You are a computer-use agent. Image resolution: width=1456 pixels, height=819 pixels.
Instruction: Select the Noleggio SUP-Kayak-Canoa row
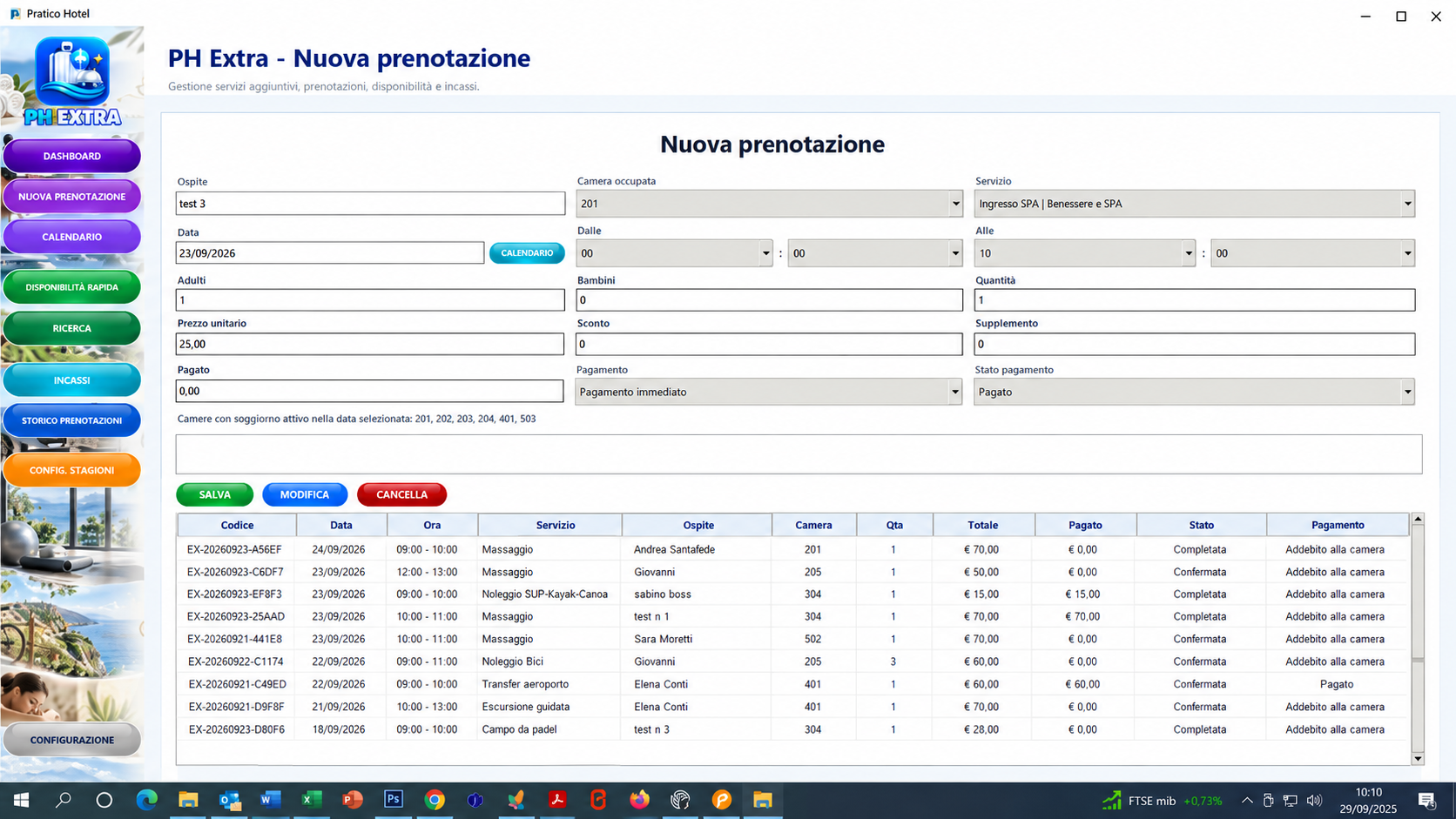point(792,594)
